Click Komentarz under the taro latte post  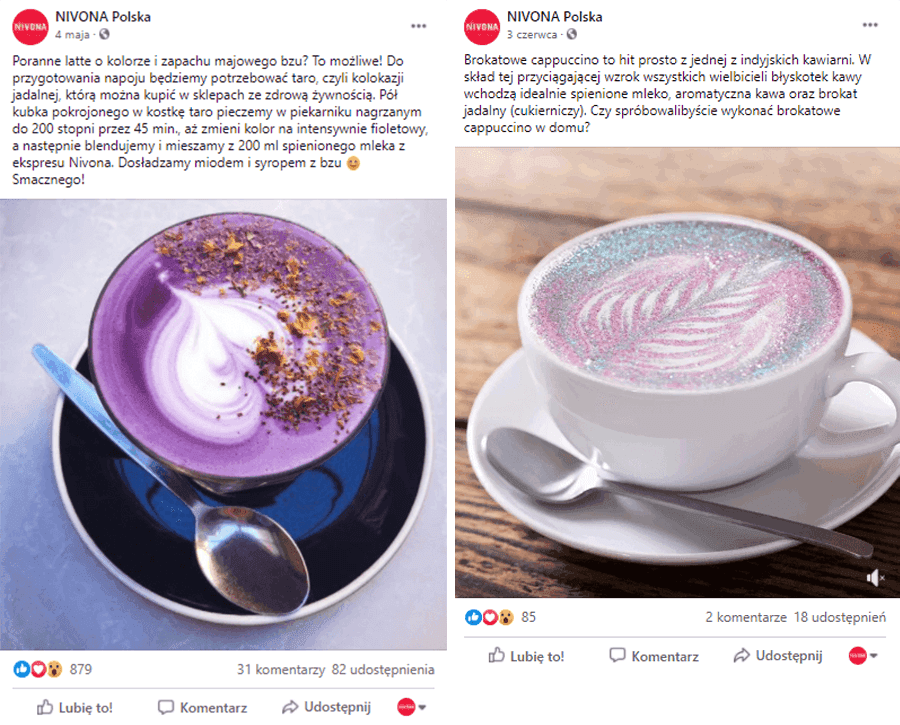click(203, 707)
